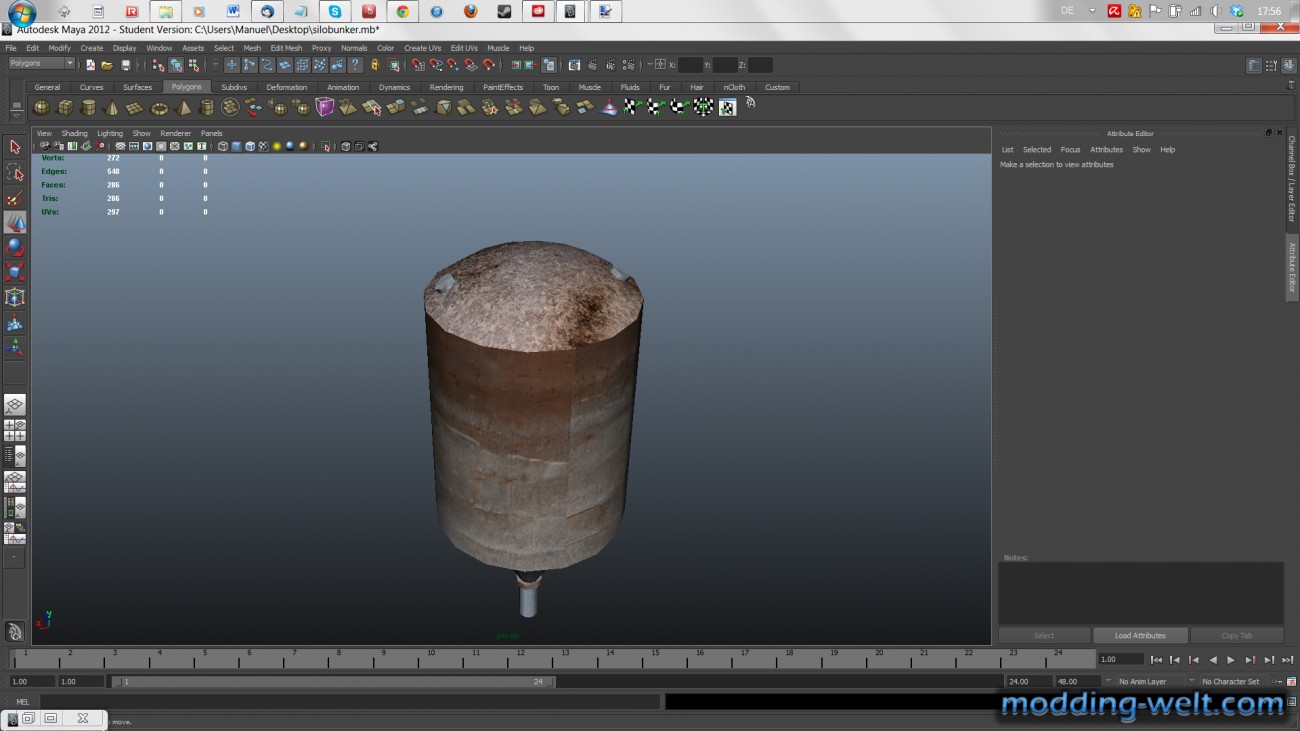Create a polygon cube from the shelf
Screen dimensions: 1300x731
[65, 107]
